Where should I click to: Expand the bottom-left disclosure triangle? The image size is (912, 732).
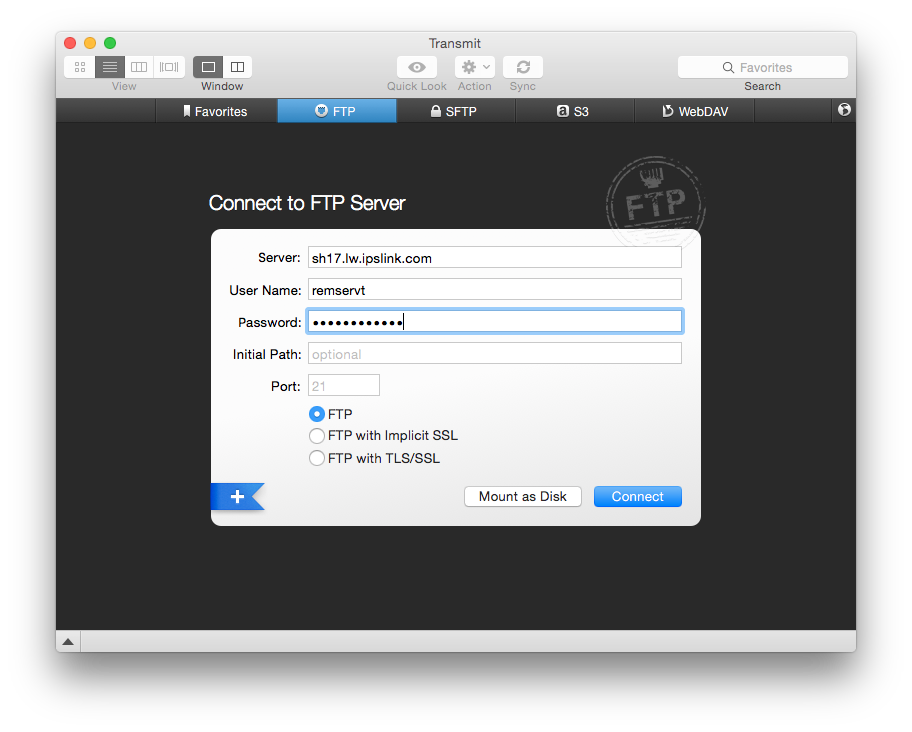68,641
